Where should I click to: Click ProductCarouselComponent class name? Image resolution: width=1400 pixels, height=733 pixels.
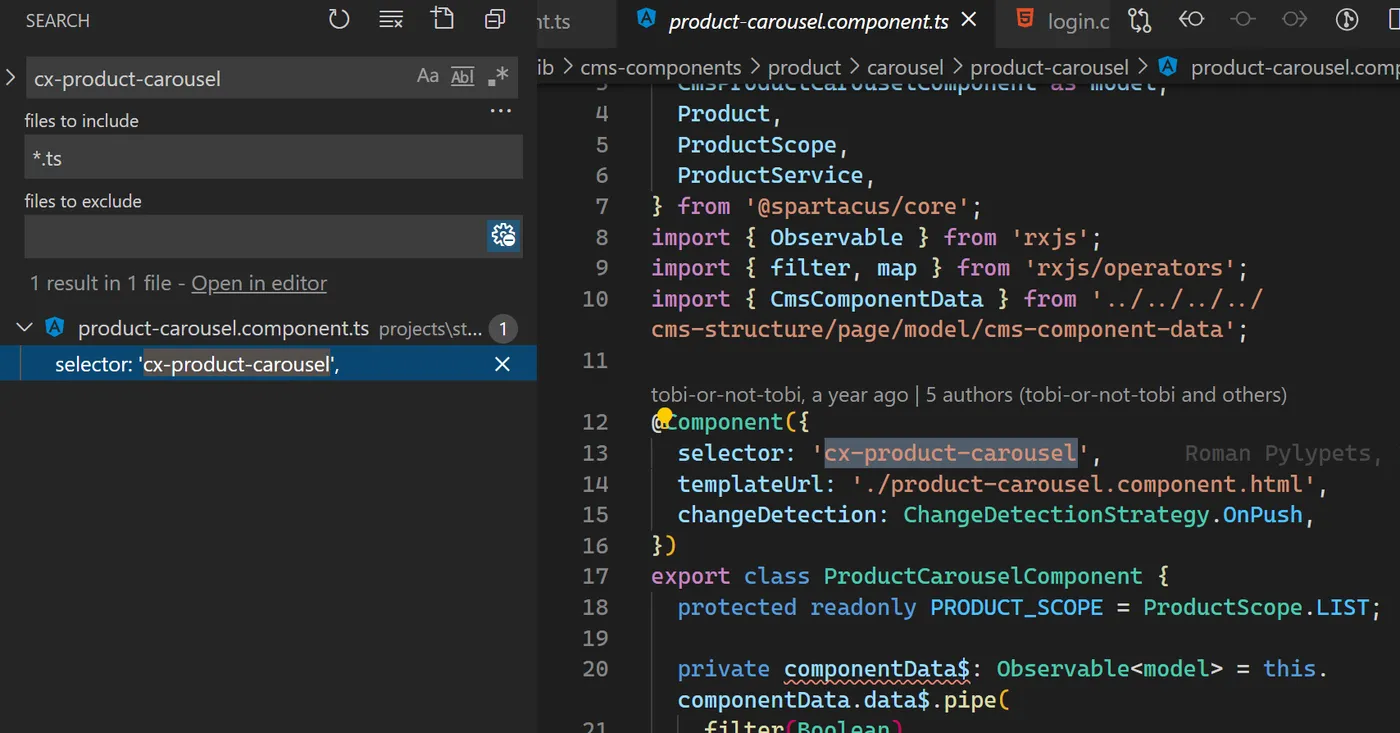[x=982, y=576]
